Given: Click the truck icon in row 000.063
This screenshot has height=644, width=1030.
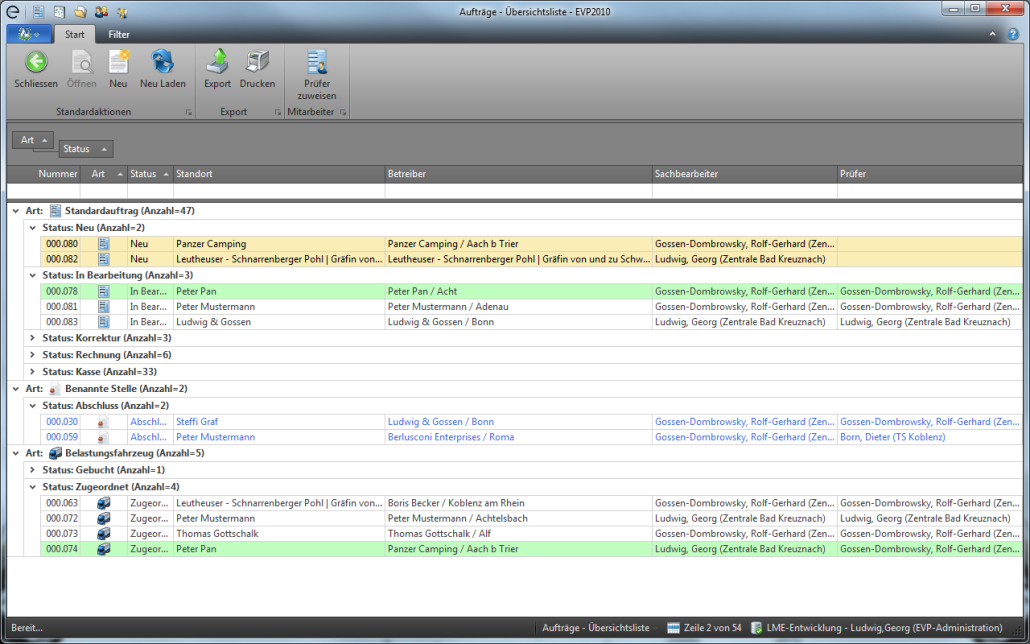Looking at the screenshot, I should coord(103,503).
